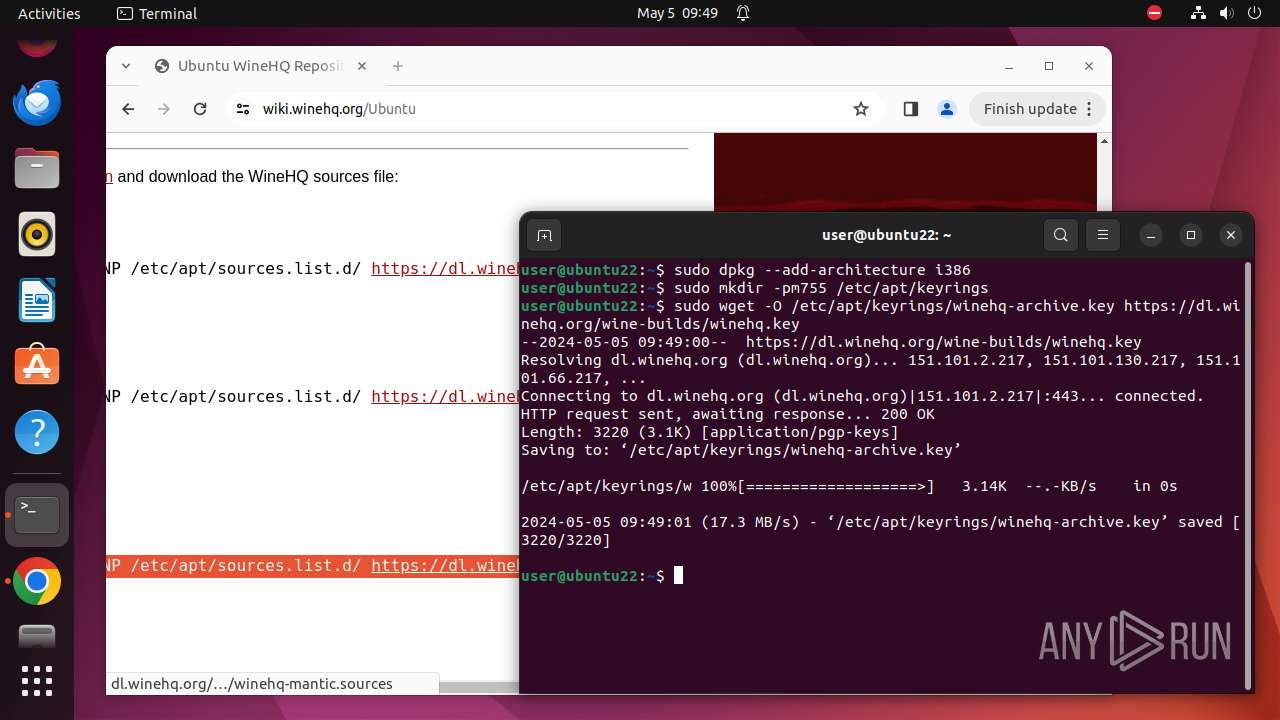1280x720 pixels.
Task: Click 'and download the WineHQ sources file' text
Action: tap(258, 177)
